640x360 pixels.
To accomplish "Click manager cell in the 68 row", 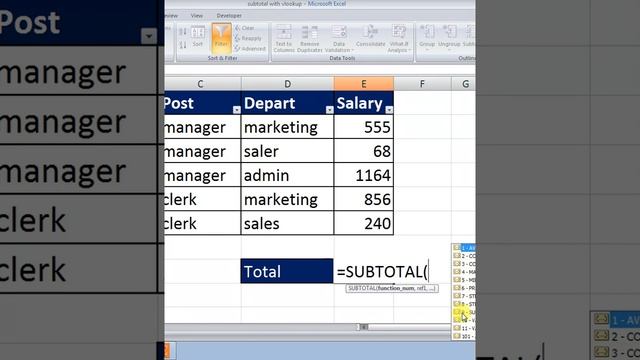I will pos(203,151).
